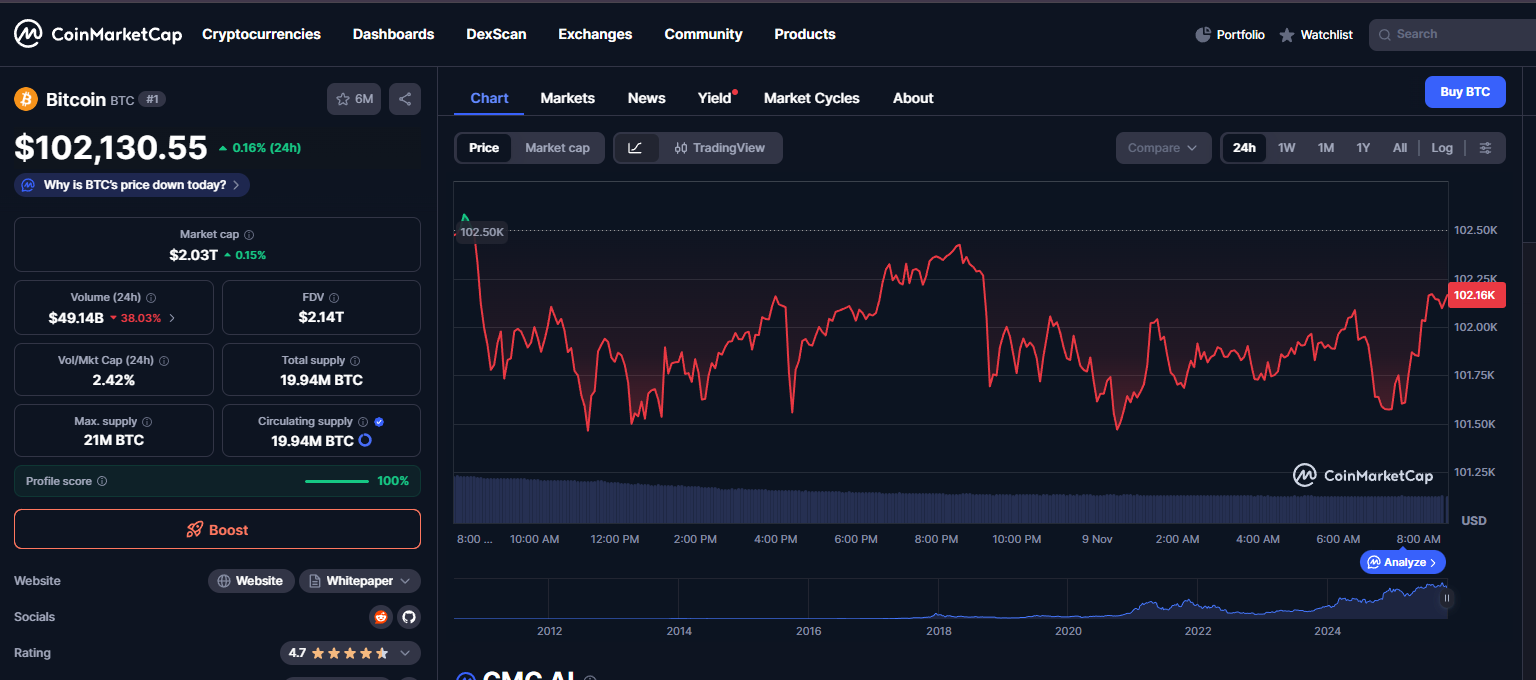Select the 1W time range

tap(1286, 148)
